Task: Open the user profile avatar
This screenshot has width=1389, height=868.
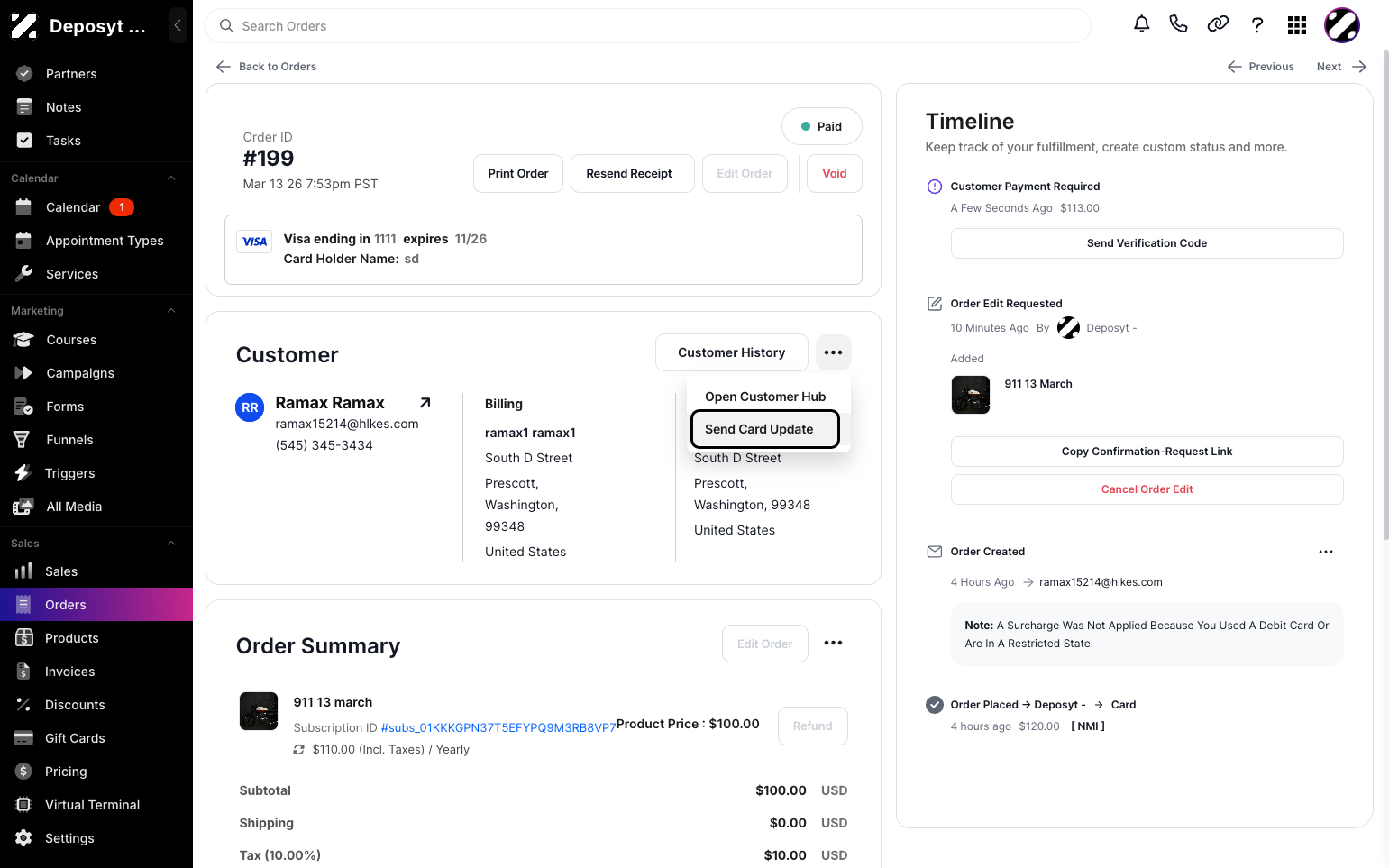Action: point(1341,25)
